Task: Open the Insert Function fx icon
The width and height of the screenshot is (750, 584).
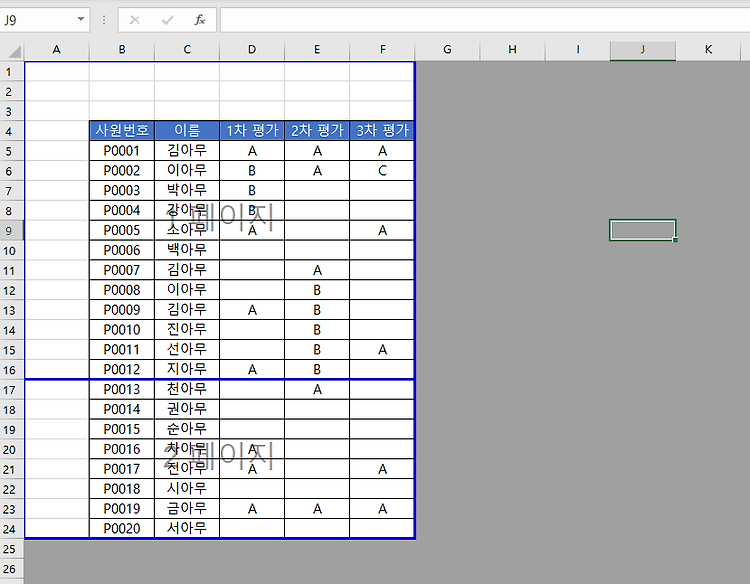Action: [200, 20]
